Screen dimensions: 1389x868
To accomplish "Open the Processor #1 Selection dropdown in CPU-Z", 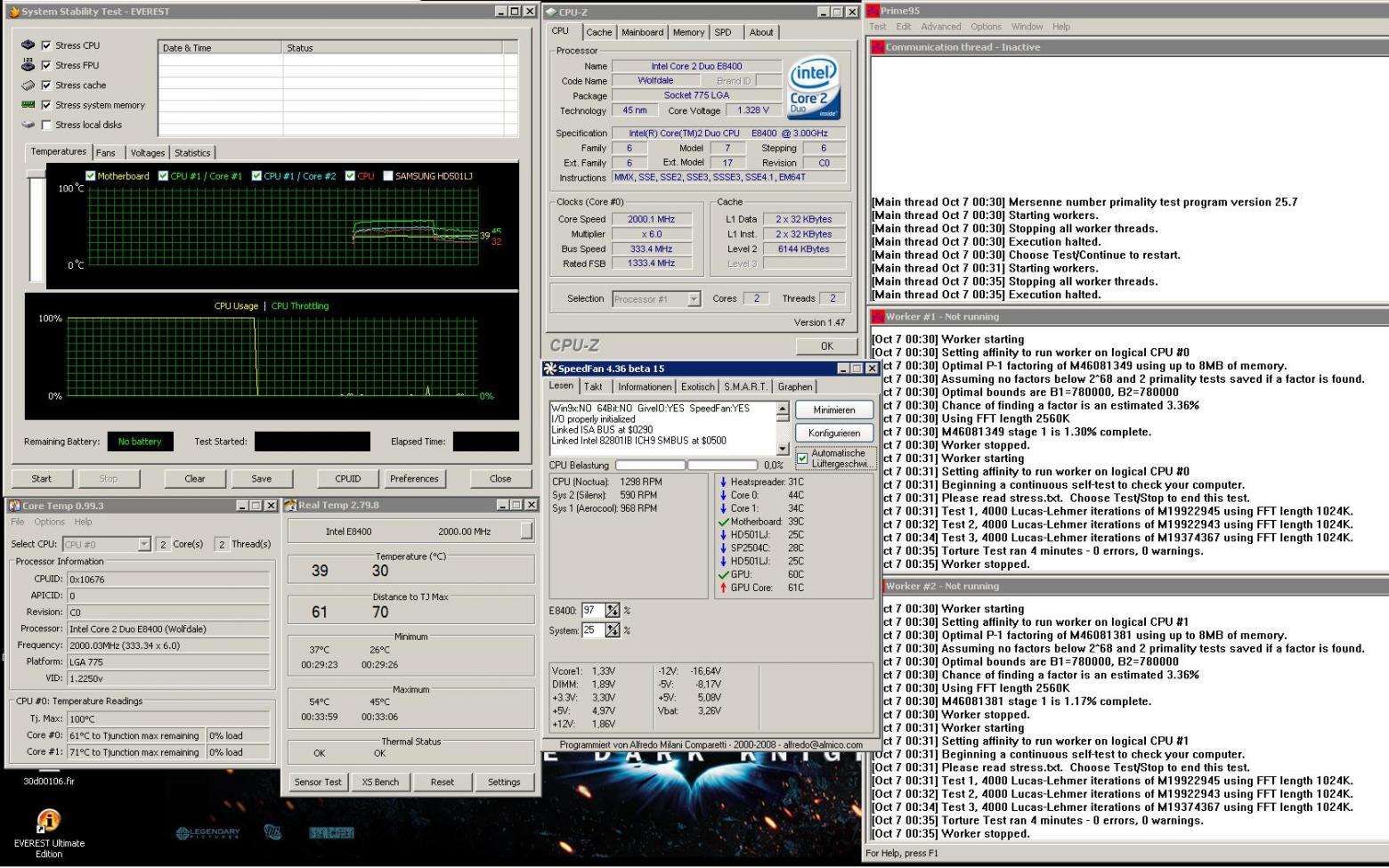I will click(x=694, y=299).
